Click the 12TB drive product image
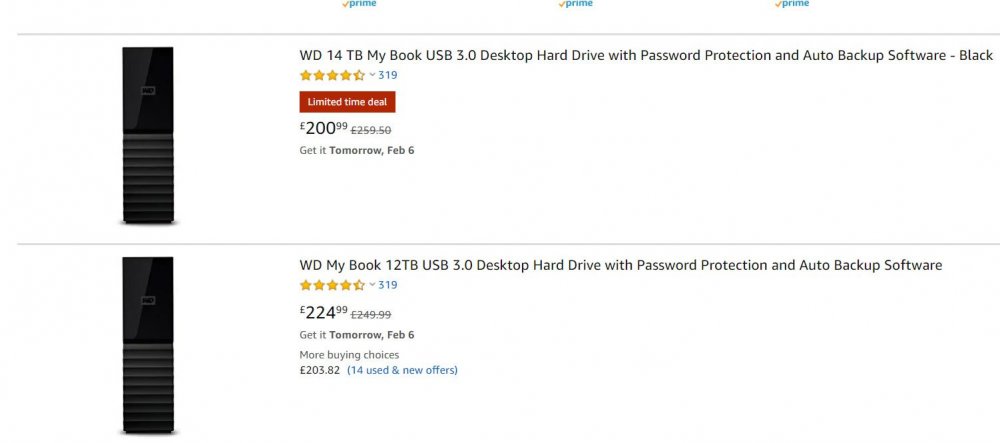Screen dimensions: 1000x443 [x=148, y=345]
